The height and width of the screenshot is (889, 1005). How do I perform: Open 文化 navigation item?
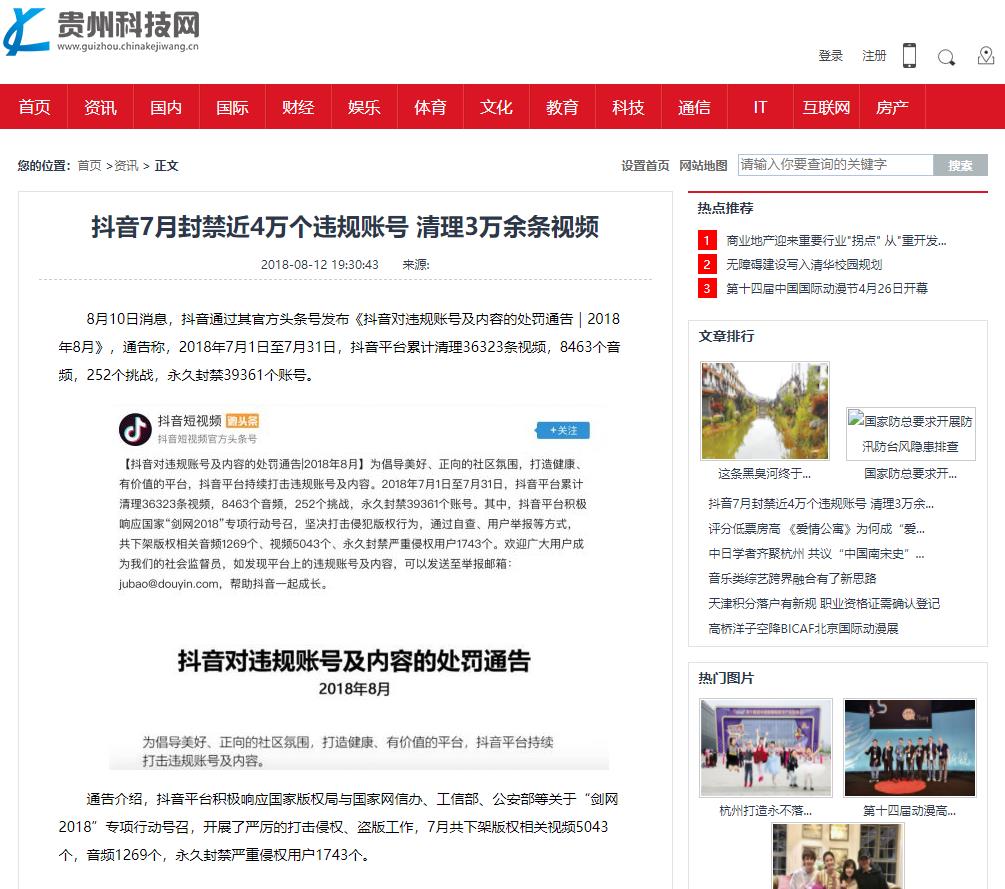pos(496,107)
